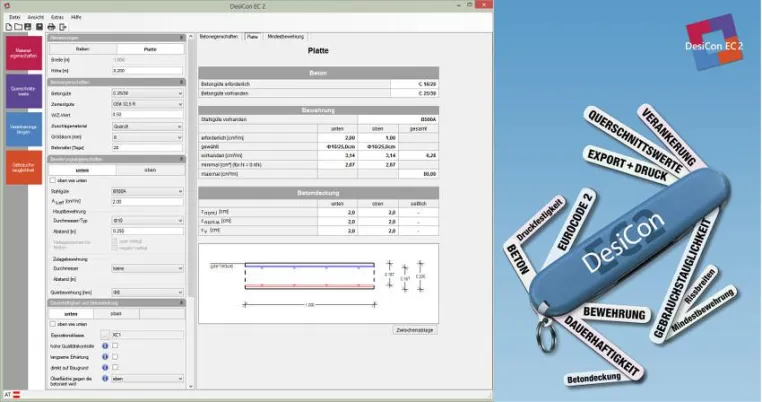Click the '80,00' maximal value cell
Viewport: 762px width, 402px height.
click(418, 174)
